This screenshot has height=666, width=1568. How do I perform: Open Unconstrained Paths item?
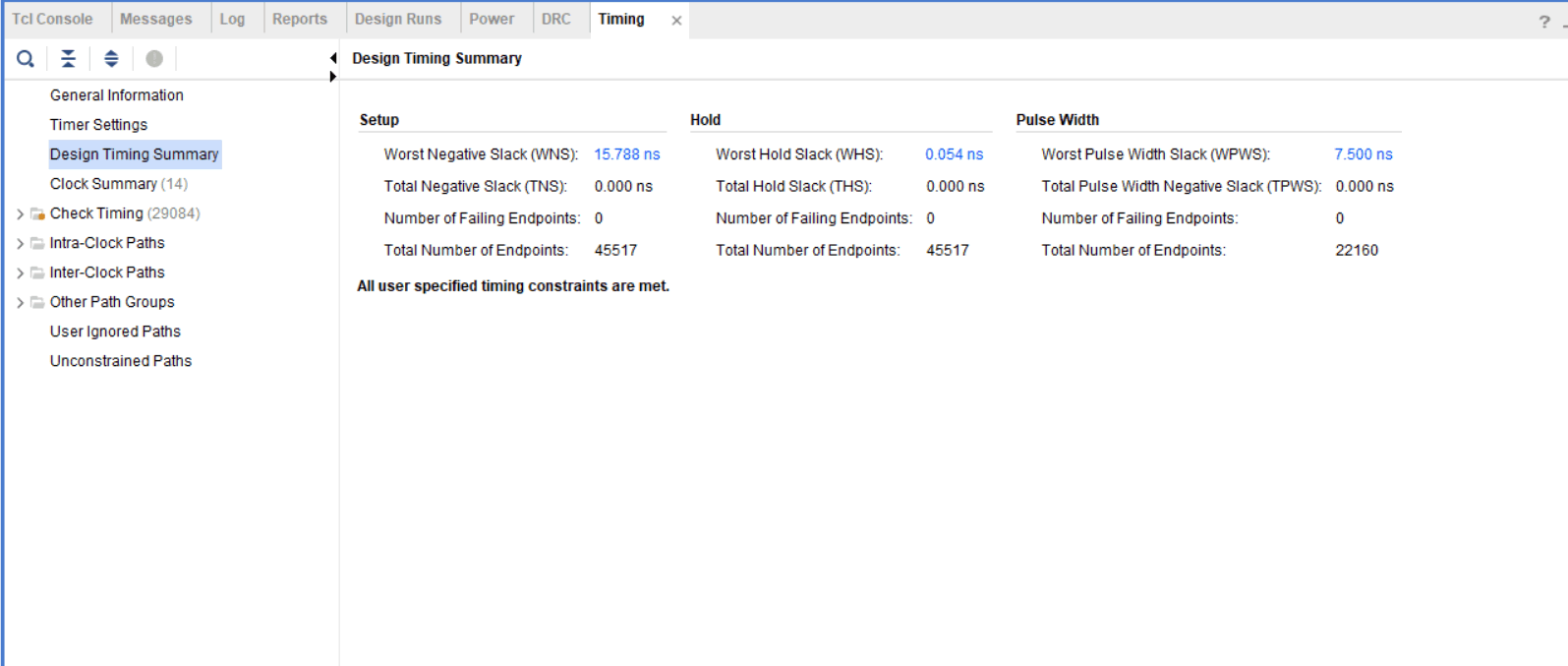[x=121, y=361]
